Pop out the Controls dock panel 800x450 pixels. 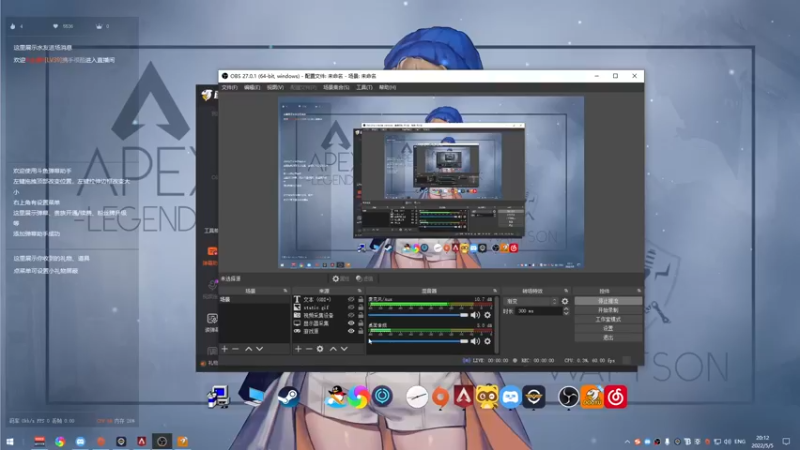[x=639, y=291]
